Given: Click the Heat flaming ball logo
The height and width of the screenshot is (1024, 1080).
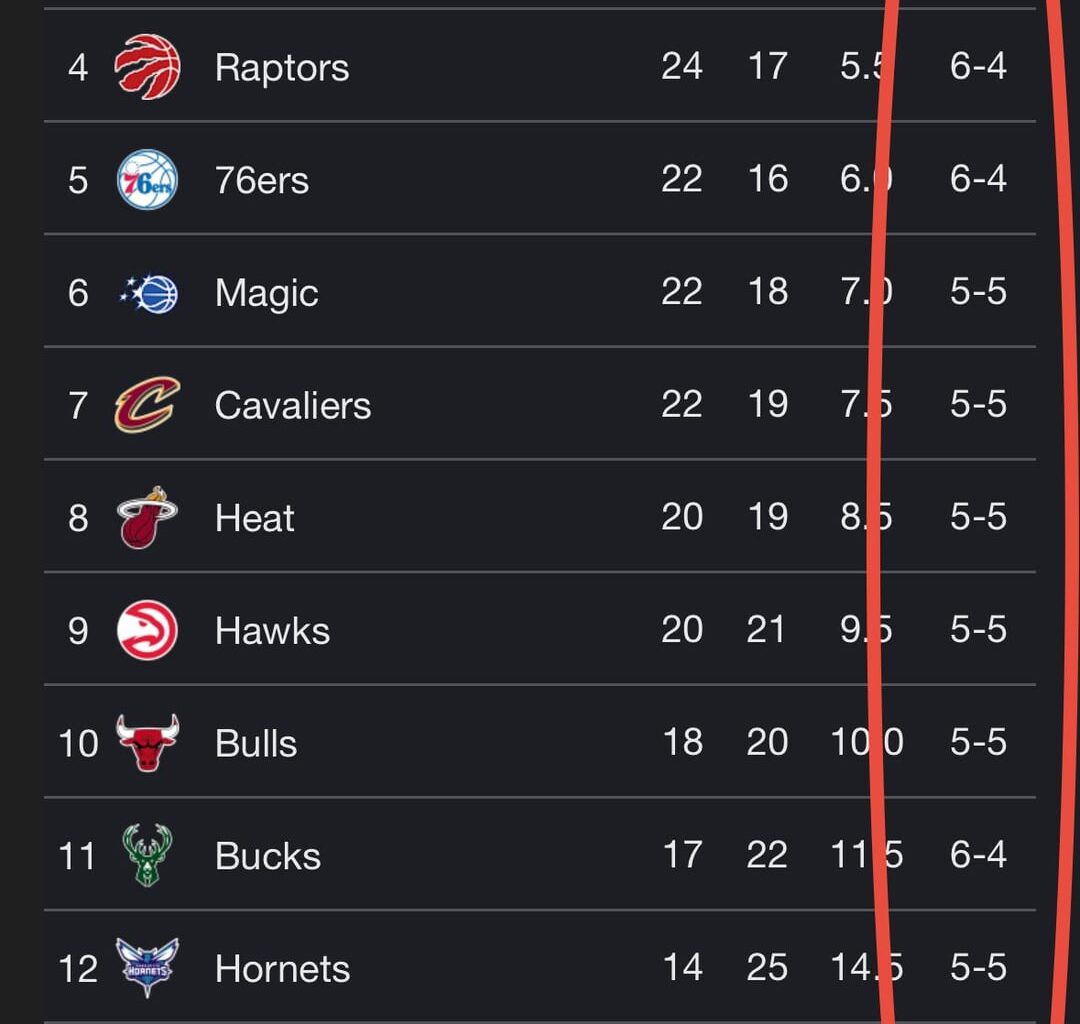Looking at the screenshot, I should [x=148, y=517].
